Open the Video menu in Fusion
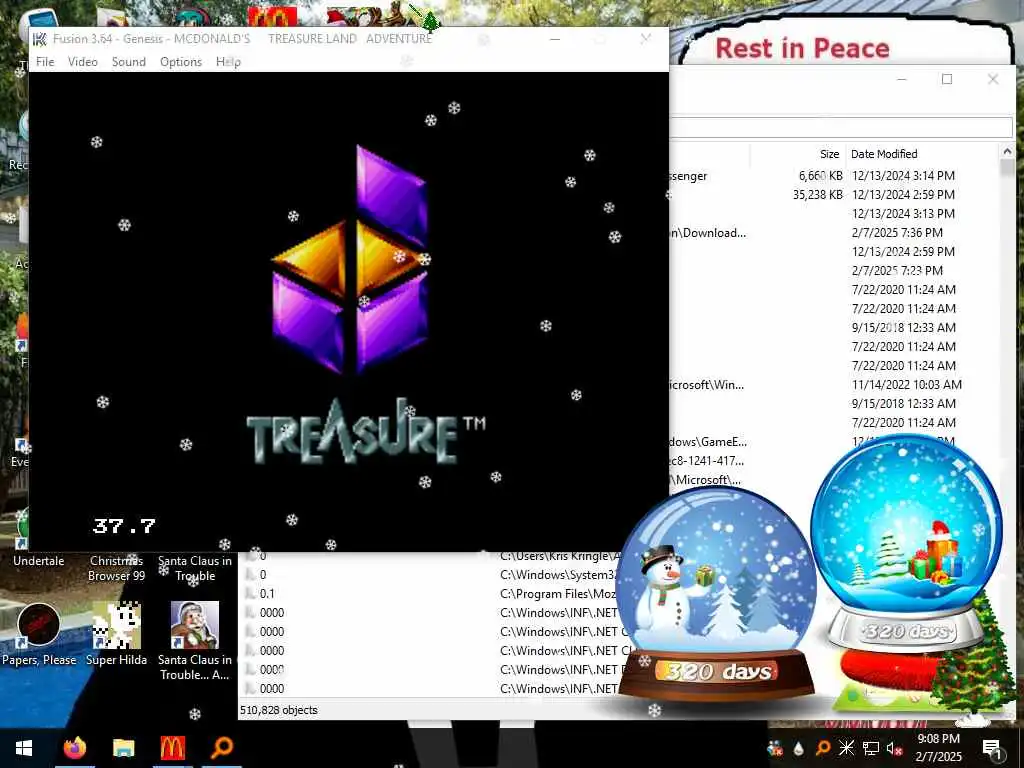 82,61
